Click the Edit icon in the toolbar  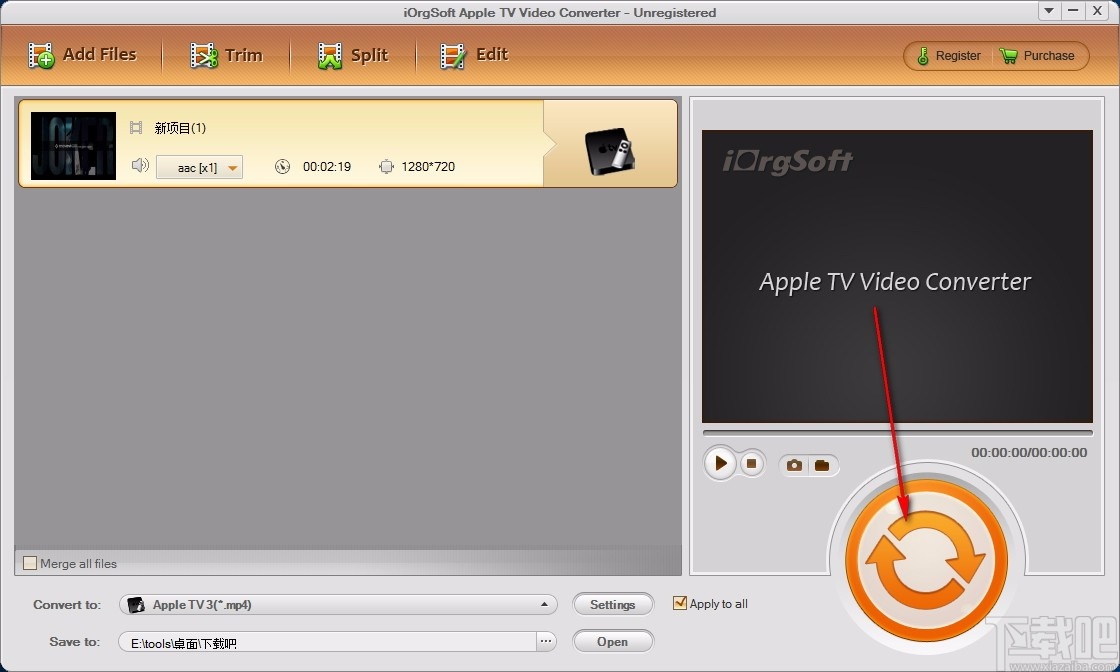pyautogui.click(x=452, y=55)
